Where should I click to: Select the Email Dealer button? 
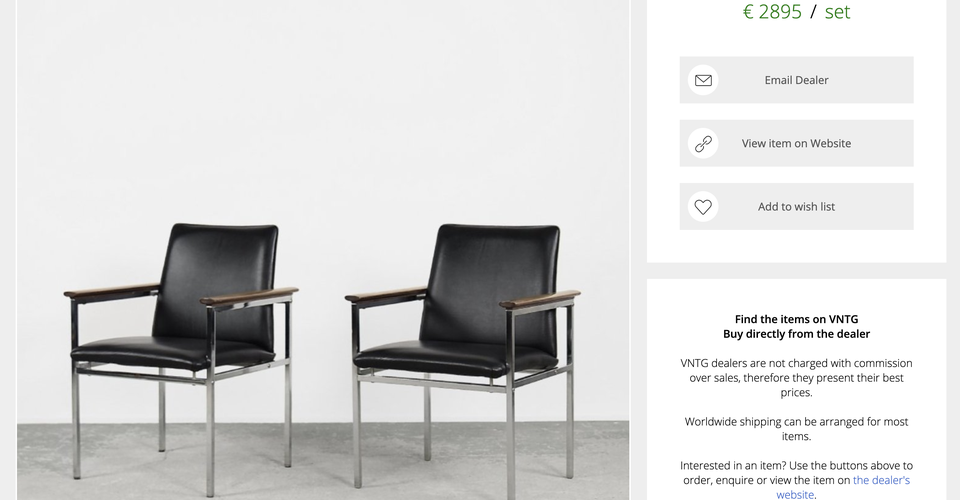(796, 80)
